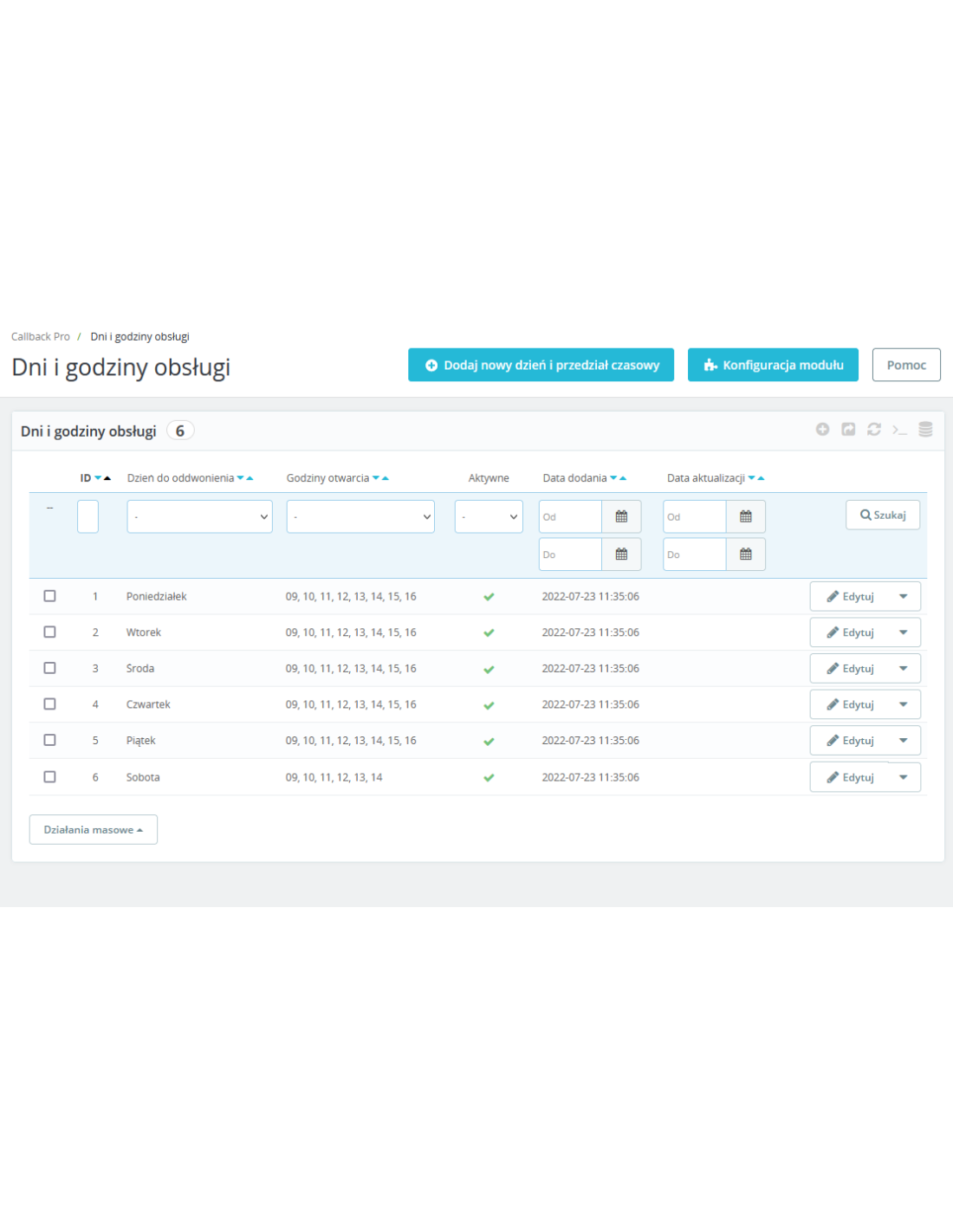Edit the Piątek entry

coord(850,741)
